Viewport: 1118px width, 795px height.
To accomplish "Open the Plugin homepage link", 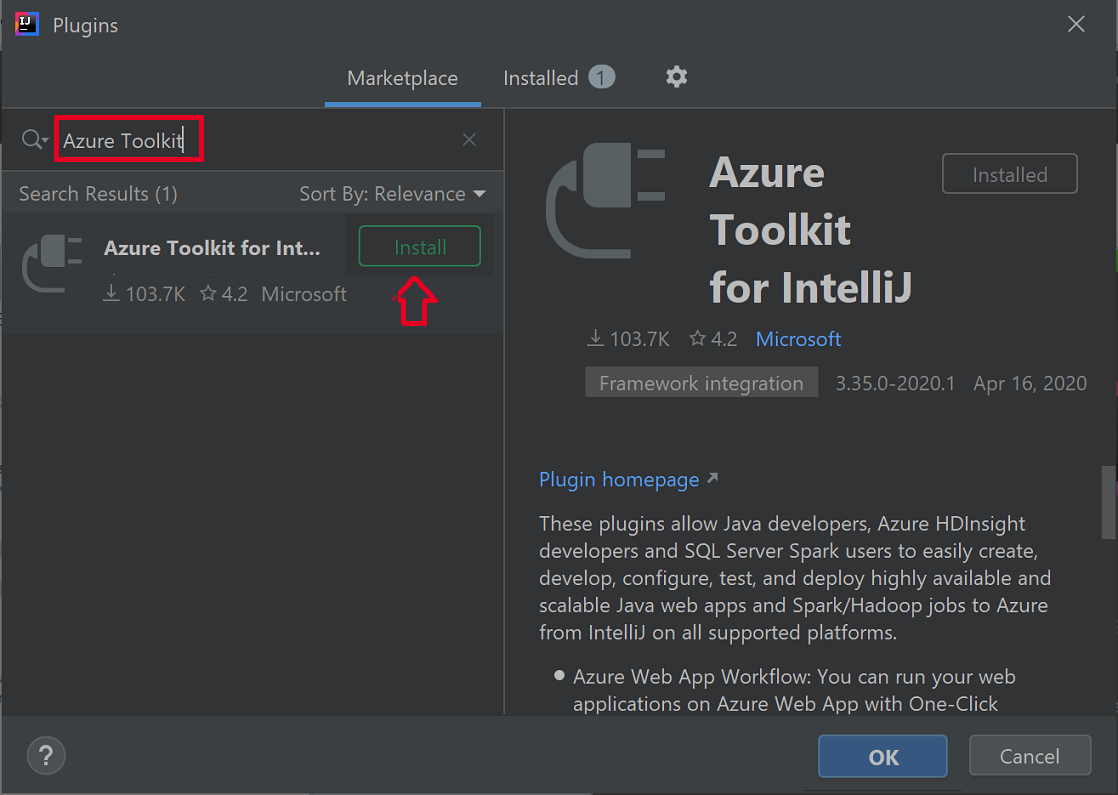I will tap(619, 479).
